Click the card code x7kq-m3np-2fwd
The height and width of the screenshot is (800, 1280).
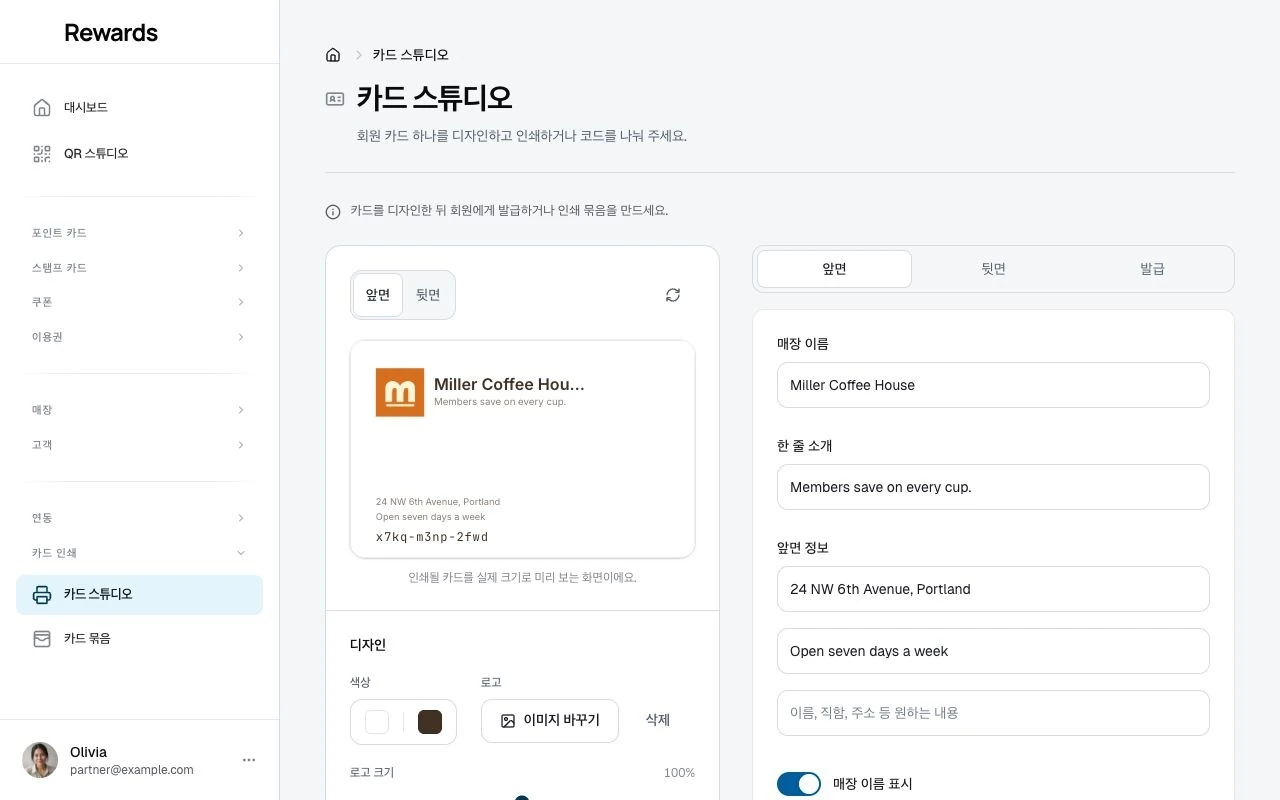432,537
